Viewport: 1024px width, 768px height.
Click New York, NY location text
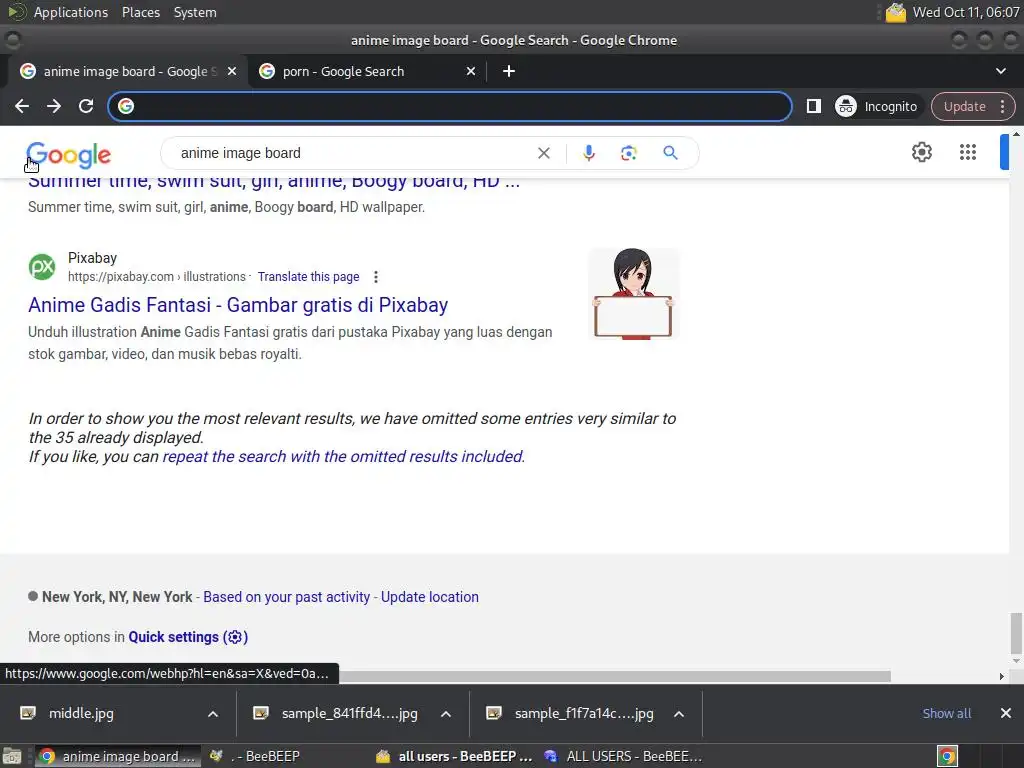coord(117,597)
